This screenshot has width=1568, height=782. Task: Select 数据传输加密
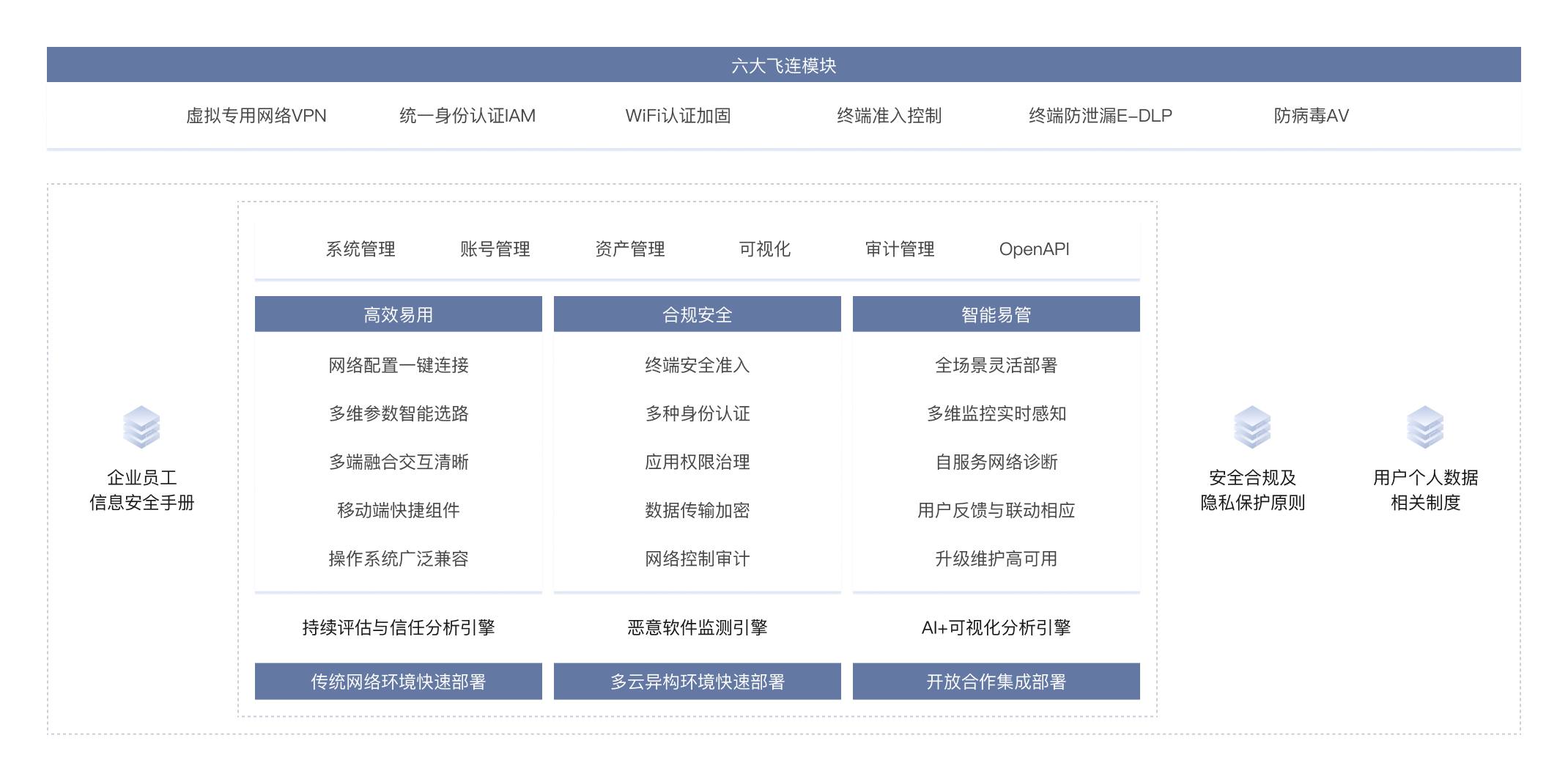[x=698, y=510]
